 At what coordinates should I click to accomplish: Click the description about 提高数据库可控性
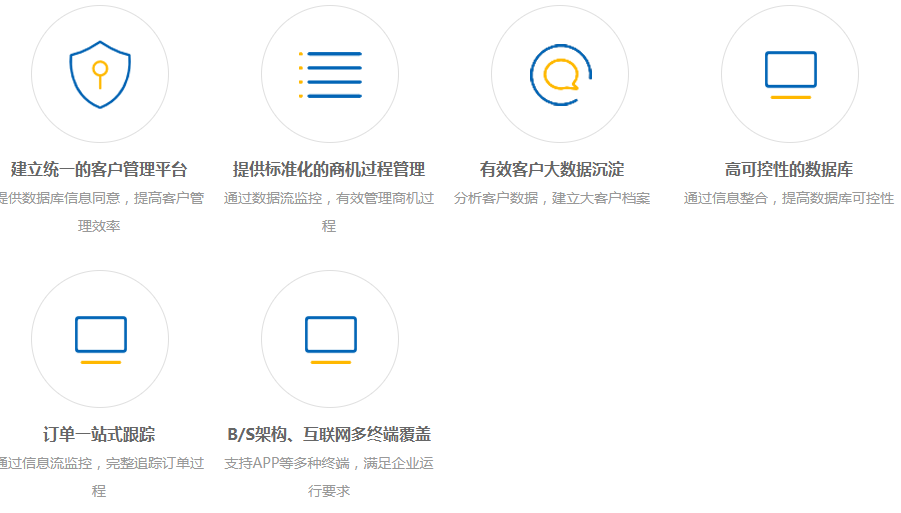pyautogui.click(x=789, y=198)
